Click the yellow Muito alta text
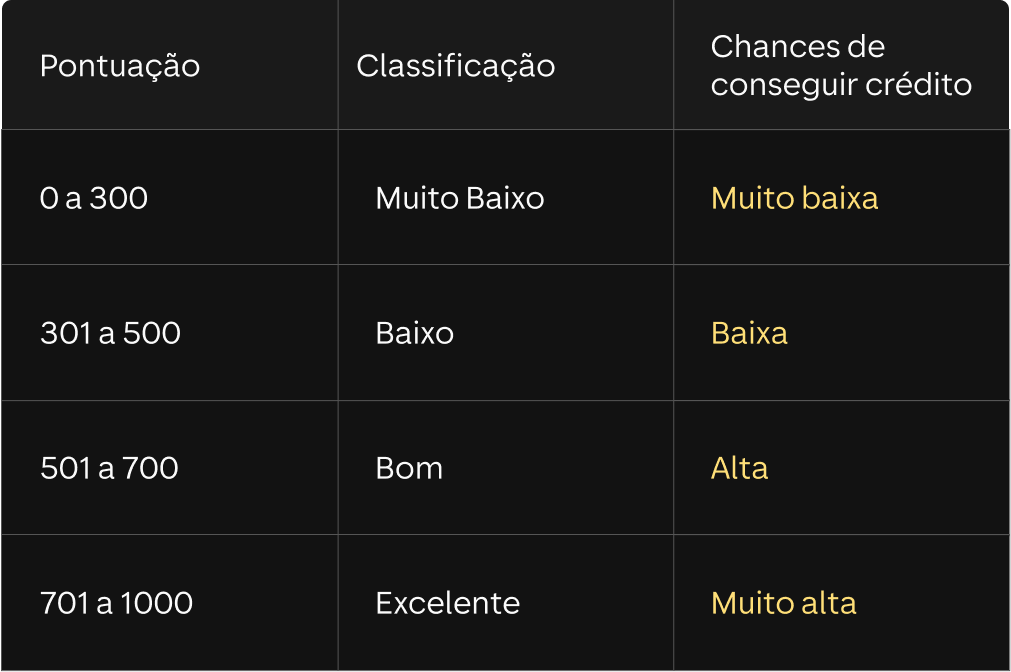 [783, 603]
